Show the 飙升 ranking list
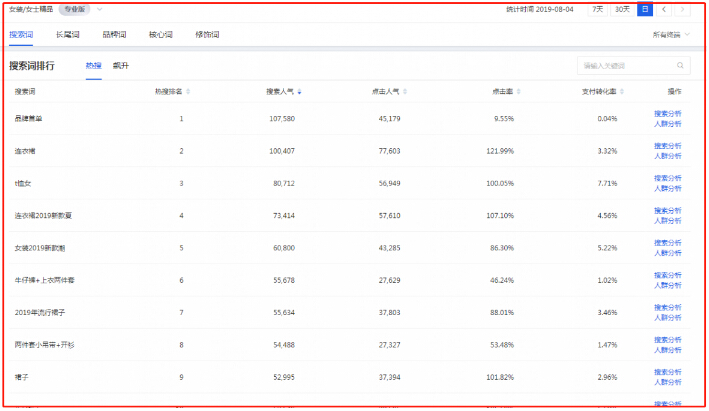Viewport: 709px width, 411px height. click(121, 66)
